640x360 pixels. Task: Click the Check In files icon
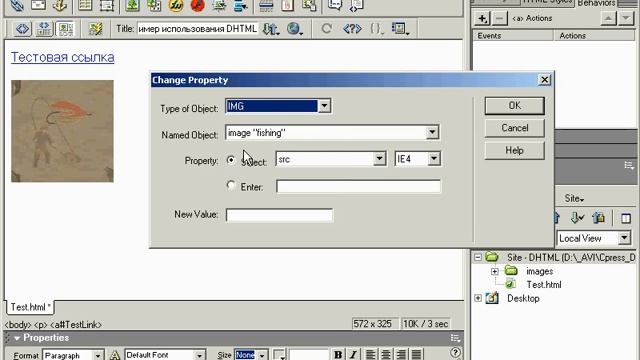[x=598, y=218]
